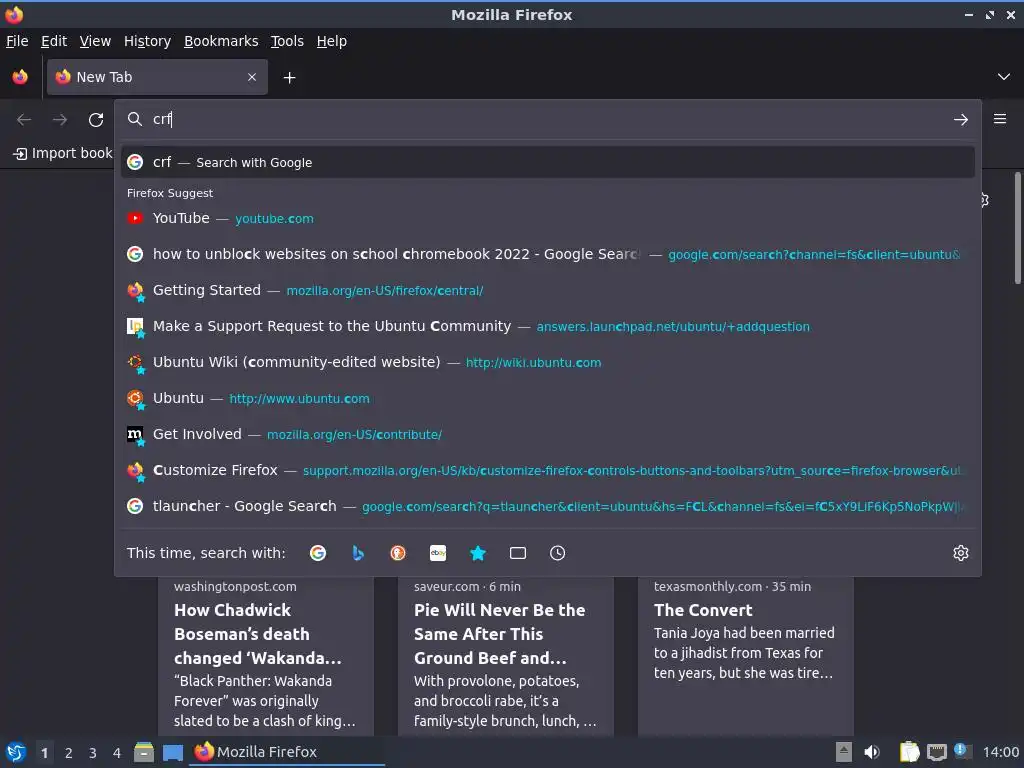Switch to workspace 4

click(117, 753)
